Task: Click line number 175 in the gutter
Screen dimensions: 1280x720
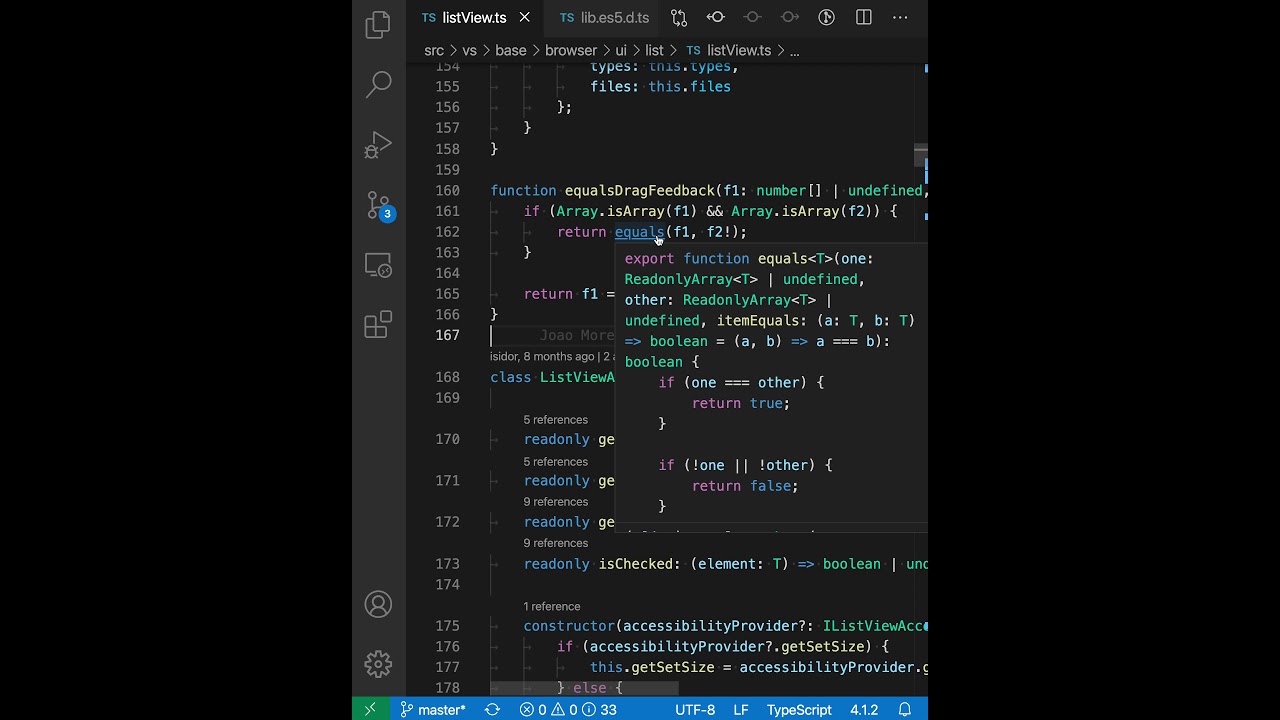Action: (447, 626)
